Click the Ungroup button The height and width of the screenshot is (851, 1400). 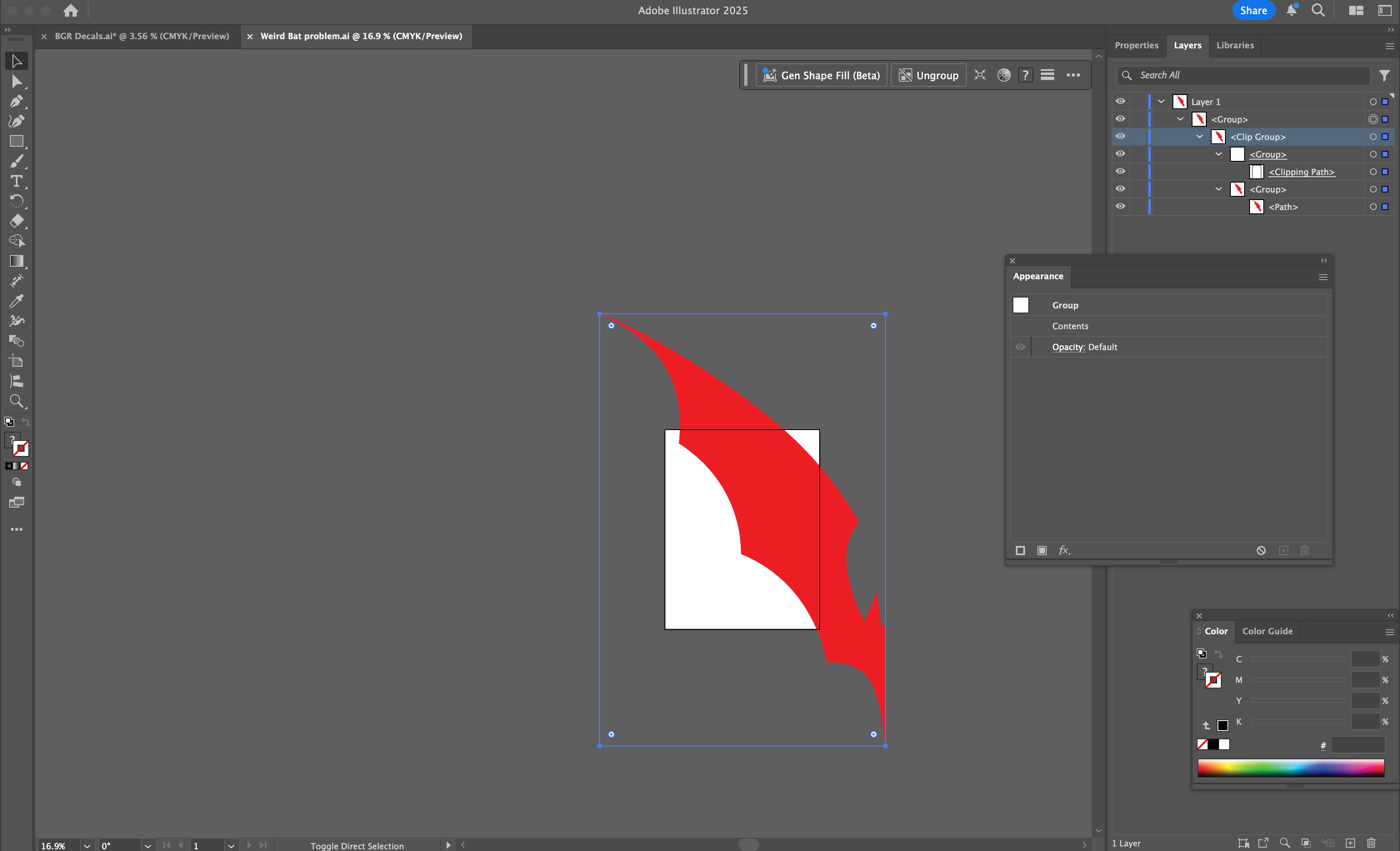(x=928, y=75)
